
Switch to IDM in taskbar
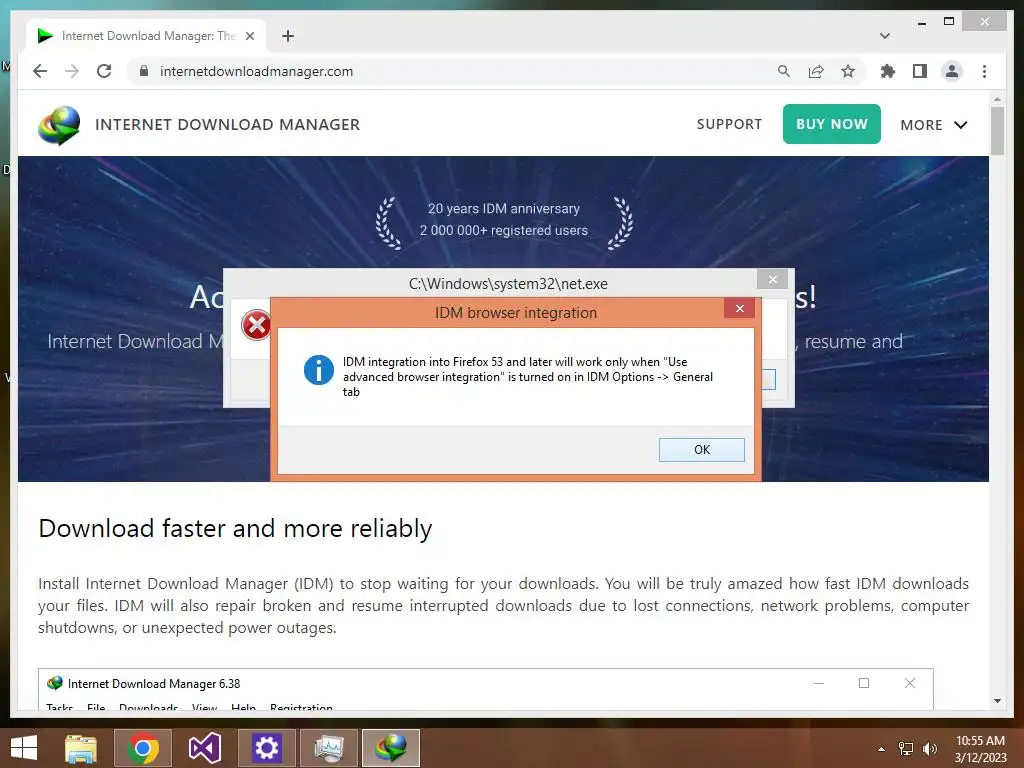pos(391,748)
